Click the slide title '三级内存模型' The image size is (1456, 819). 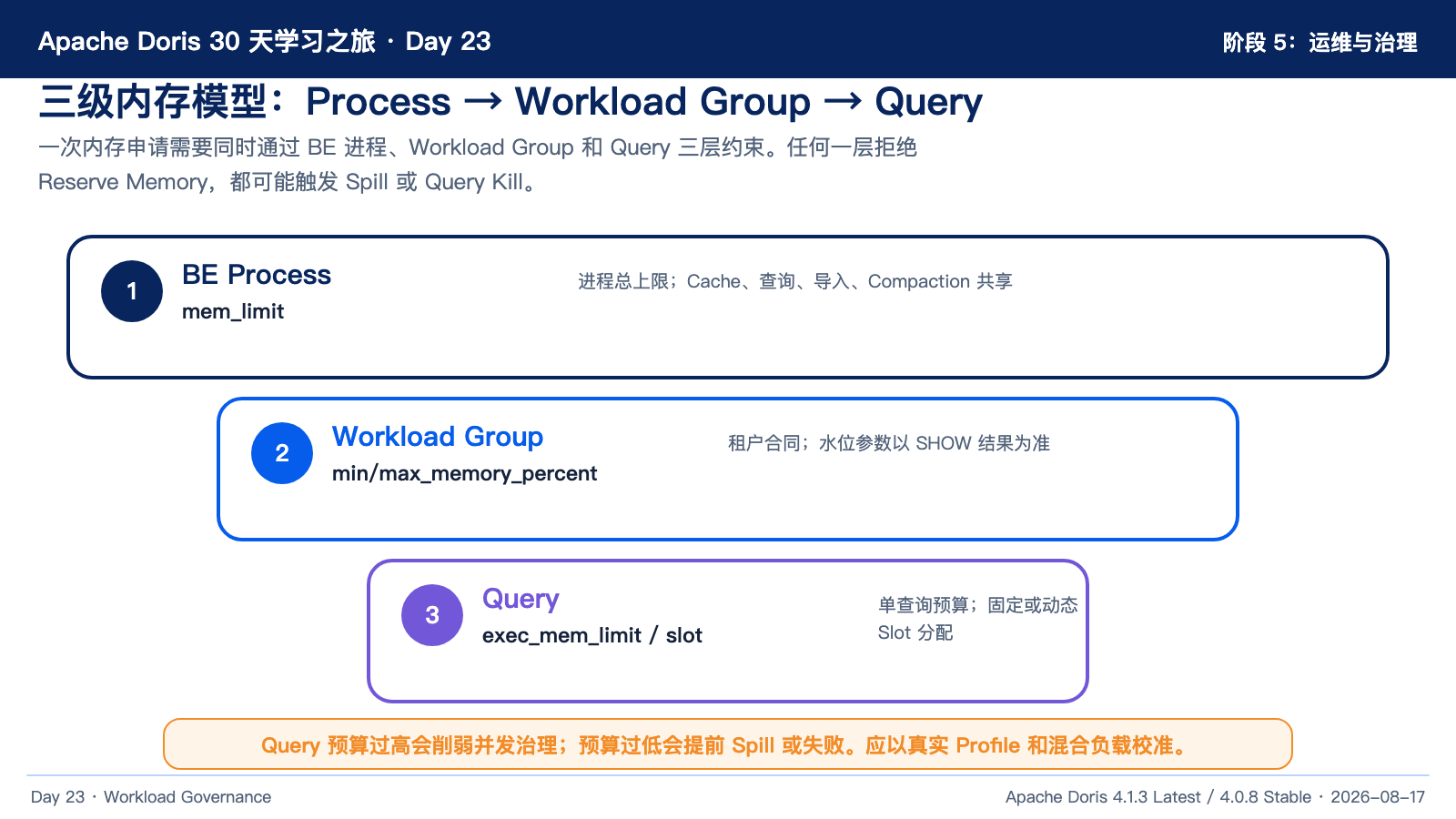click(x=153, y=101)
